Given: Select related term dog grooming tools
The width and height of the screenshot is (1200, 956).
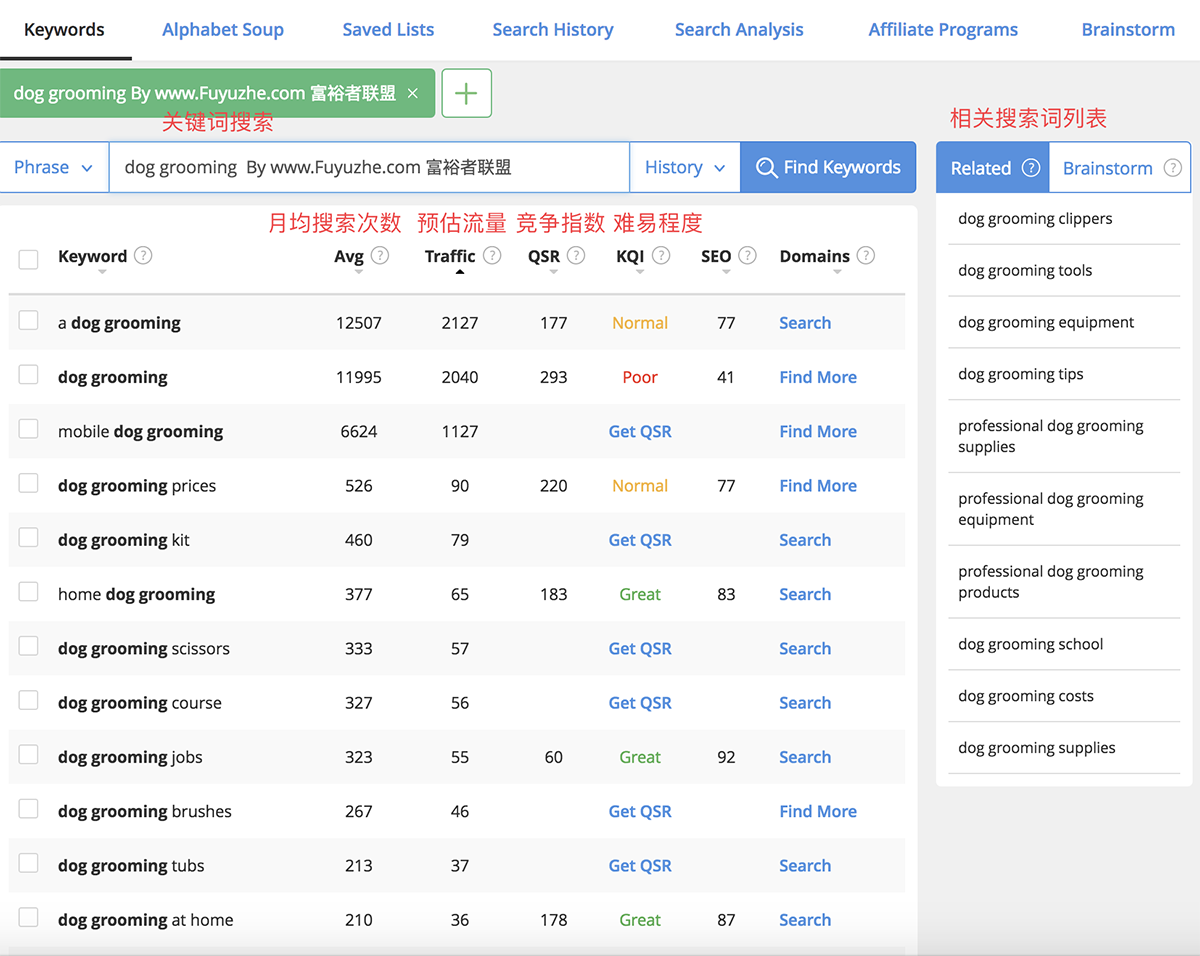Looking at the screenshot, I should [x=1025, y=271].
